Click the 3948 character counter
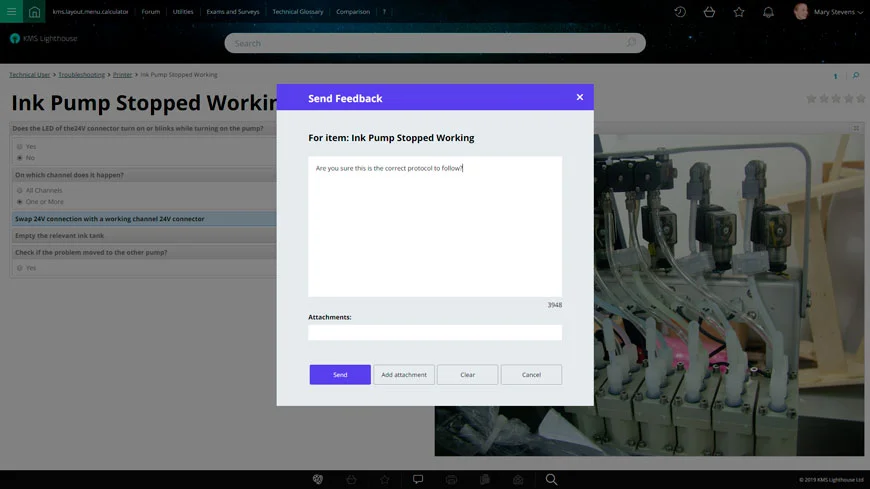Image resolution: width=870 pixels, height=489 pixels. [x=555, y=305]
